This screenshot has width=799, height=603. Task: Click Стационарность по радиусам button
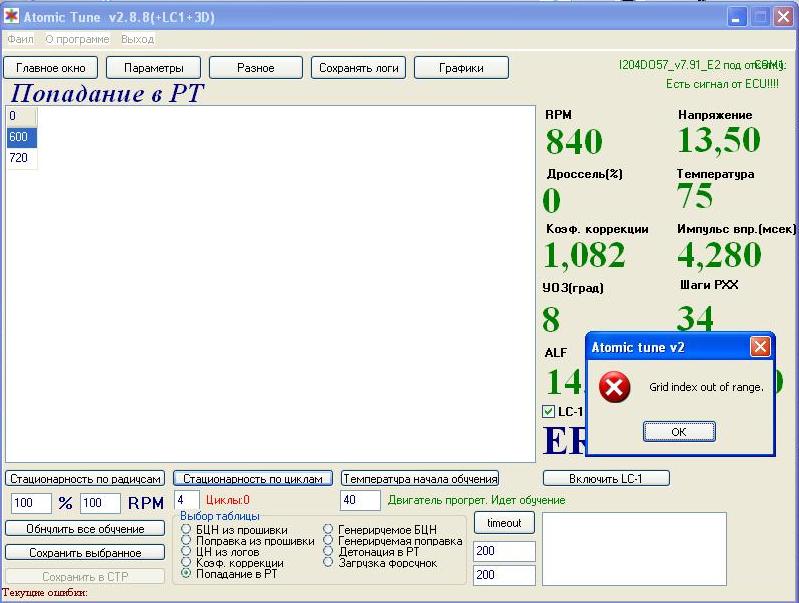coord(85,479)
